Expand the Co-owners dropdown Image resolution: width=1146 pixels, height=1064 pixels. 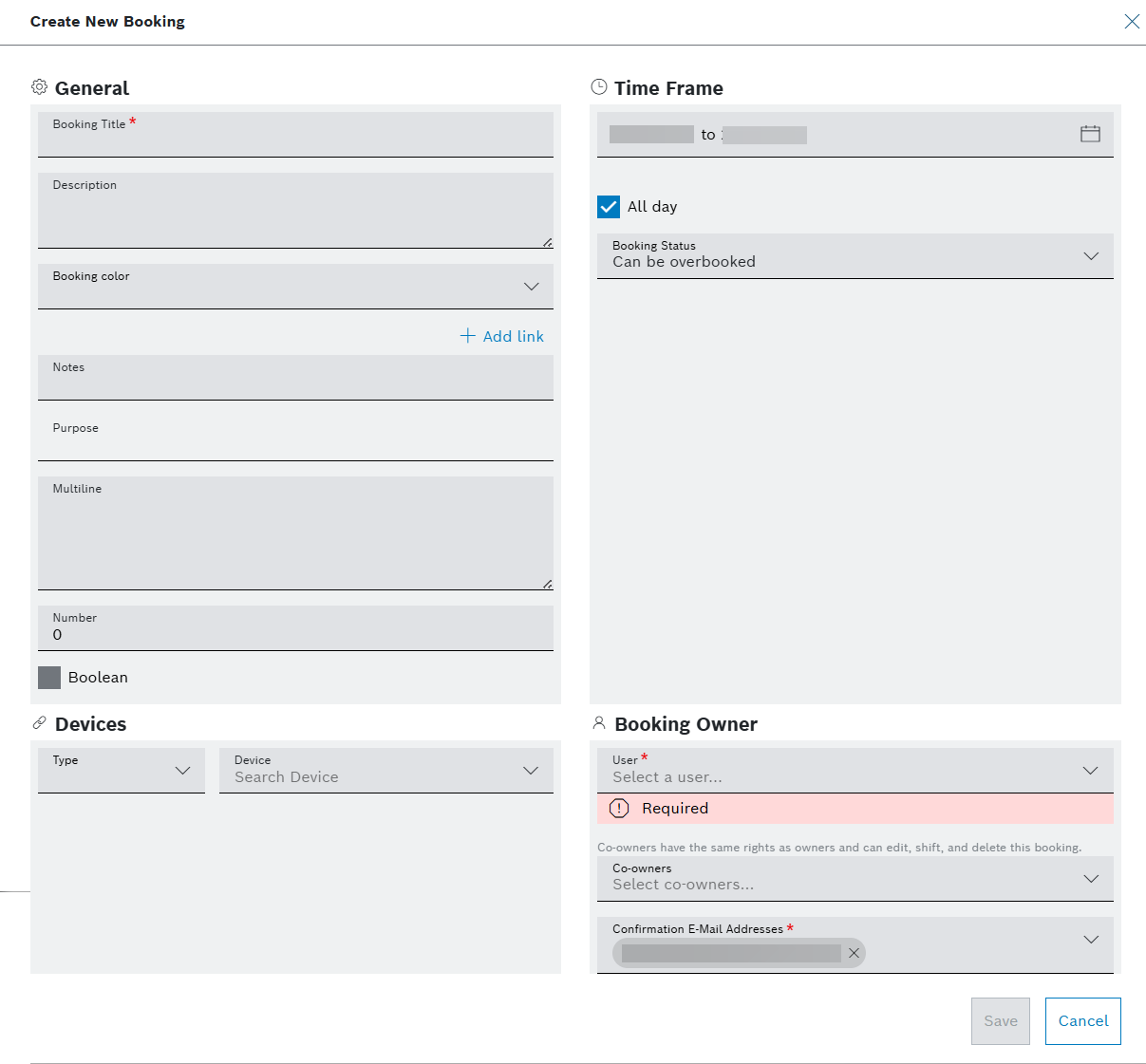click(x=855, y=879)
